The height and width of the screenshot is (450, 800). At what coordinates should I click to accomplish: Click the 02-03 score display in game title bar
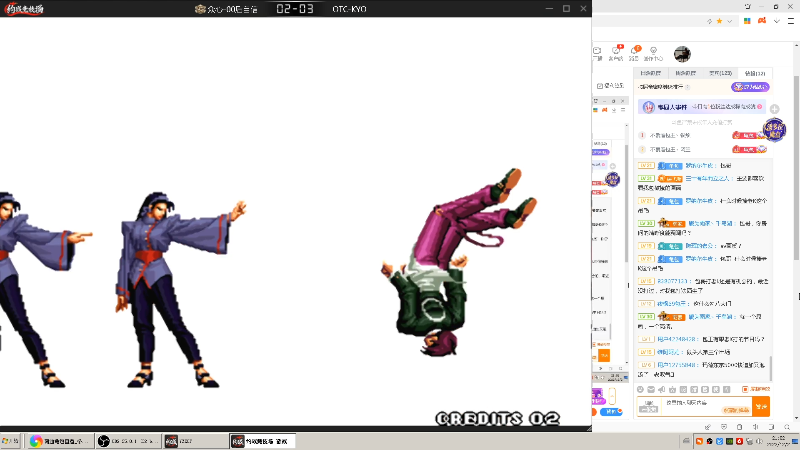click(295, 9)
